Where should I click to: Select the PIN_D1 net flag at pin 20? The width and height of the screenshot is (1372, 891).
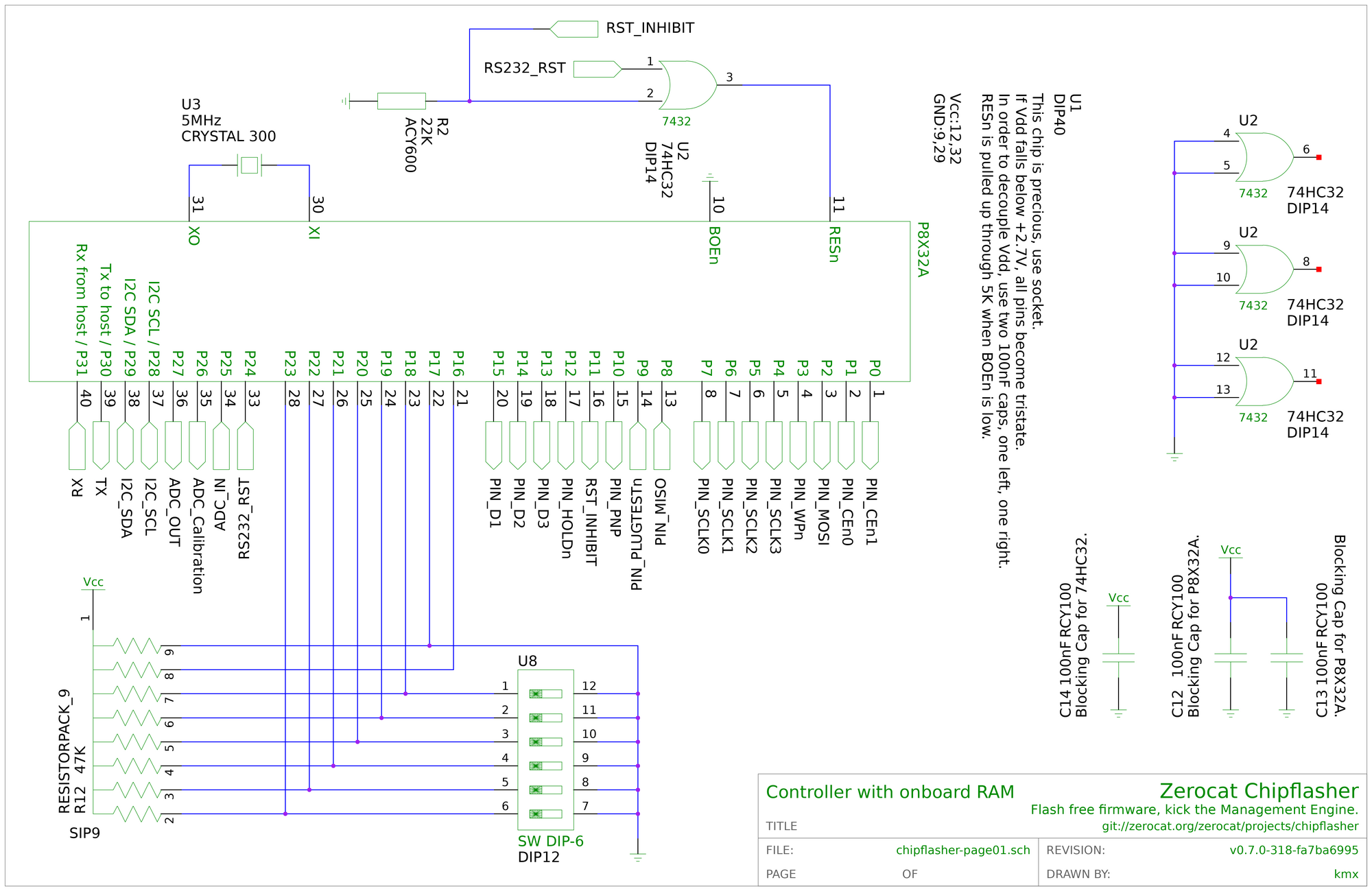(x=494, y=446)
